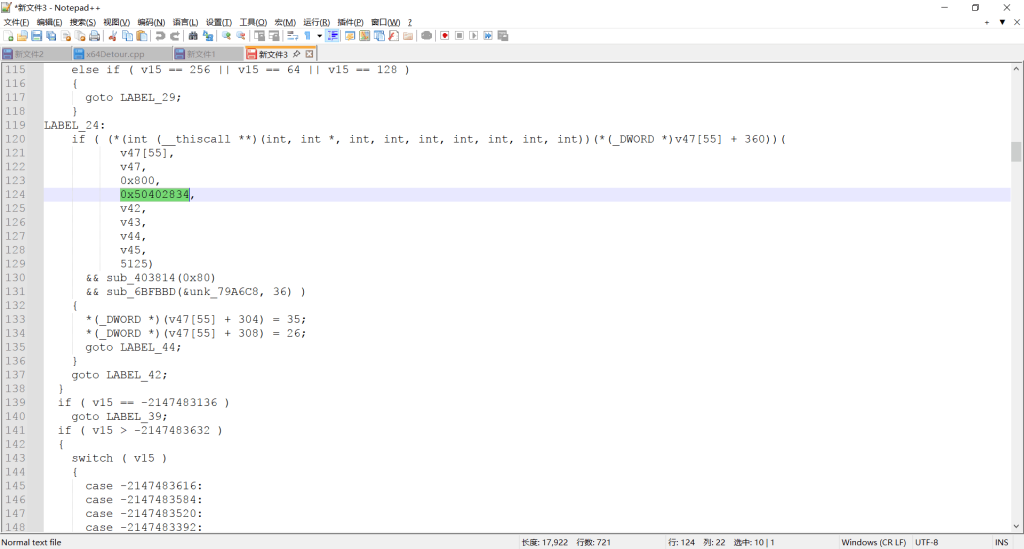Screen dimensions: 1024x549
Task: Save the current recorded macro
Action: [503, 36]
